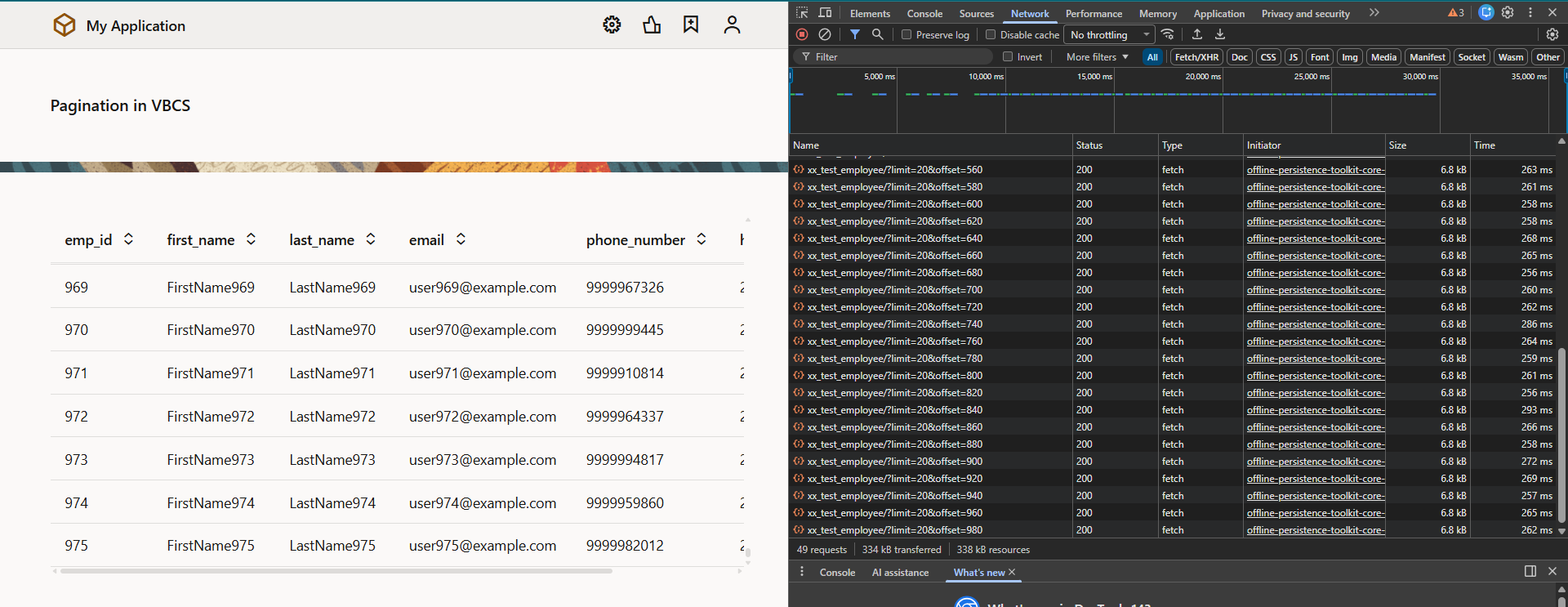Show more DevTools tabs via chevron
Image resolution: width=1568 pixels, height=607 pixels.
tap(1374, 13)
